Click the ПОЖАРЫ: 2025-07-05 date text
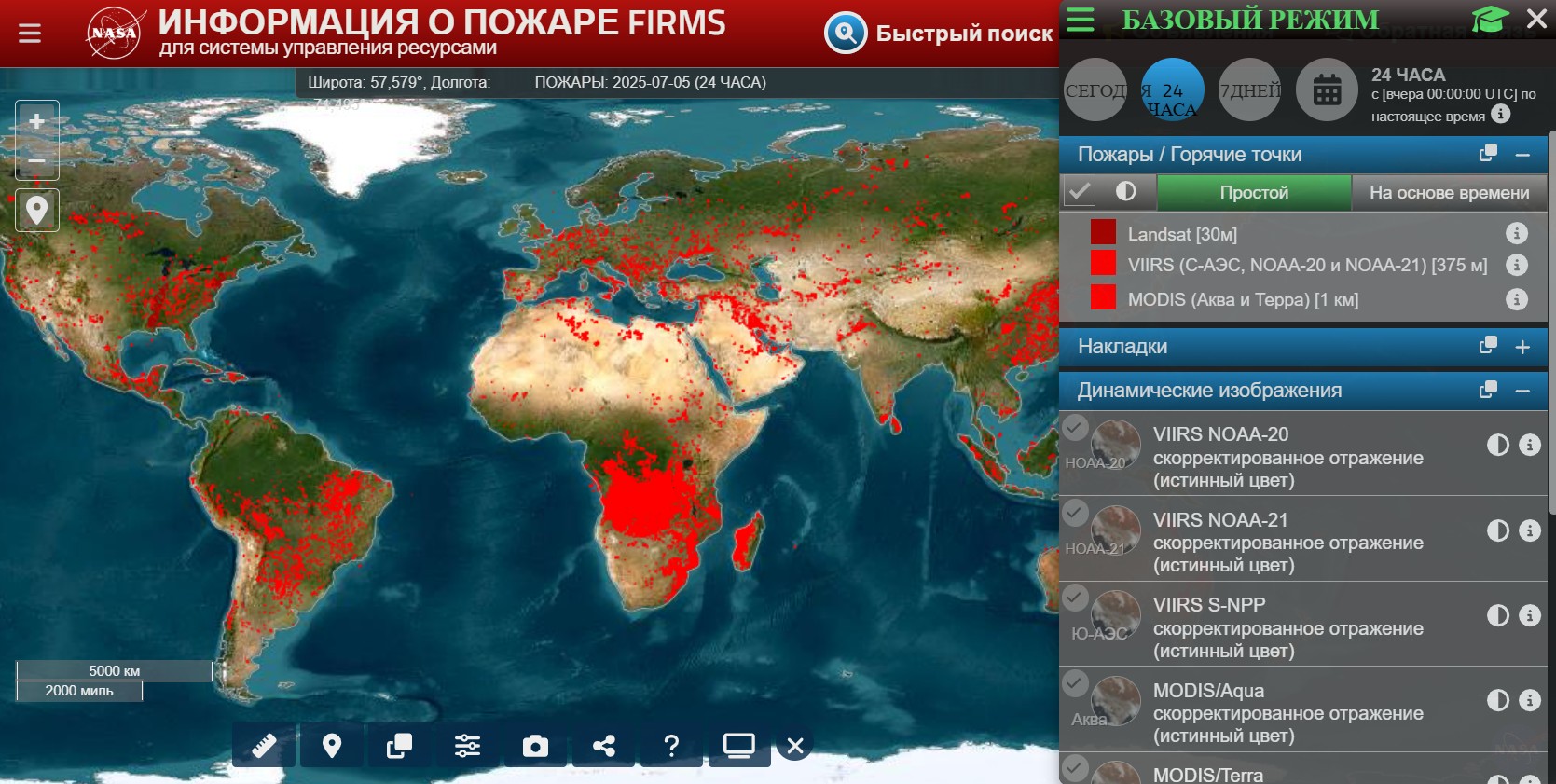 tap(650, 82)
